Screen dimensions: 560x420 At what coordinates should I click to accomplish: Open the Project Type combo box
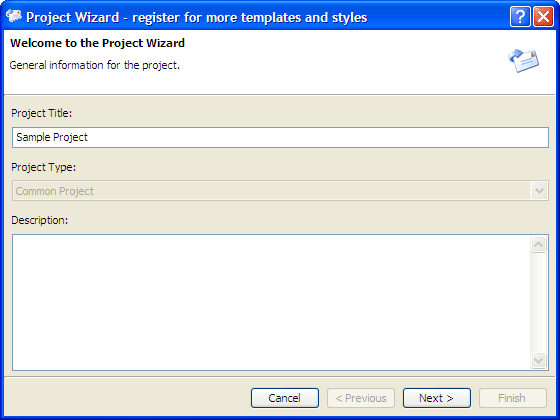click(x=280, y=191)
